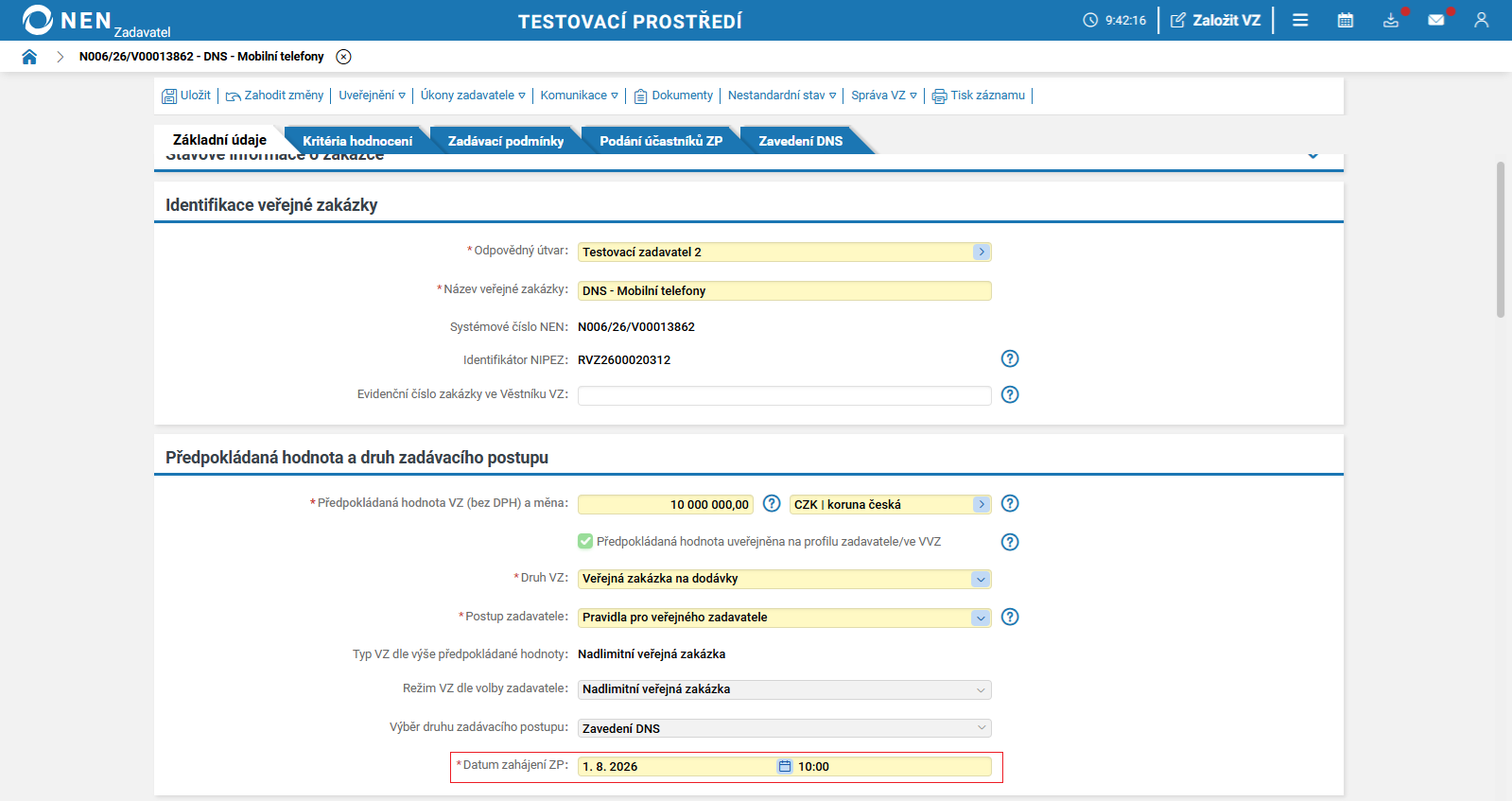Image resolution: width=1512 pixels, height=801 pixels.
Task: Click Evidenční číslo zakázky ve Věstníku field
Action: (785, 395)
